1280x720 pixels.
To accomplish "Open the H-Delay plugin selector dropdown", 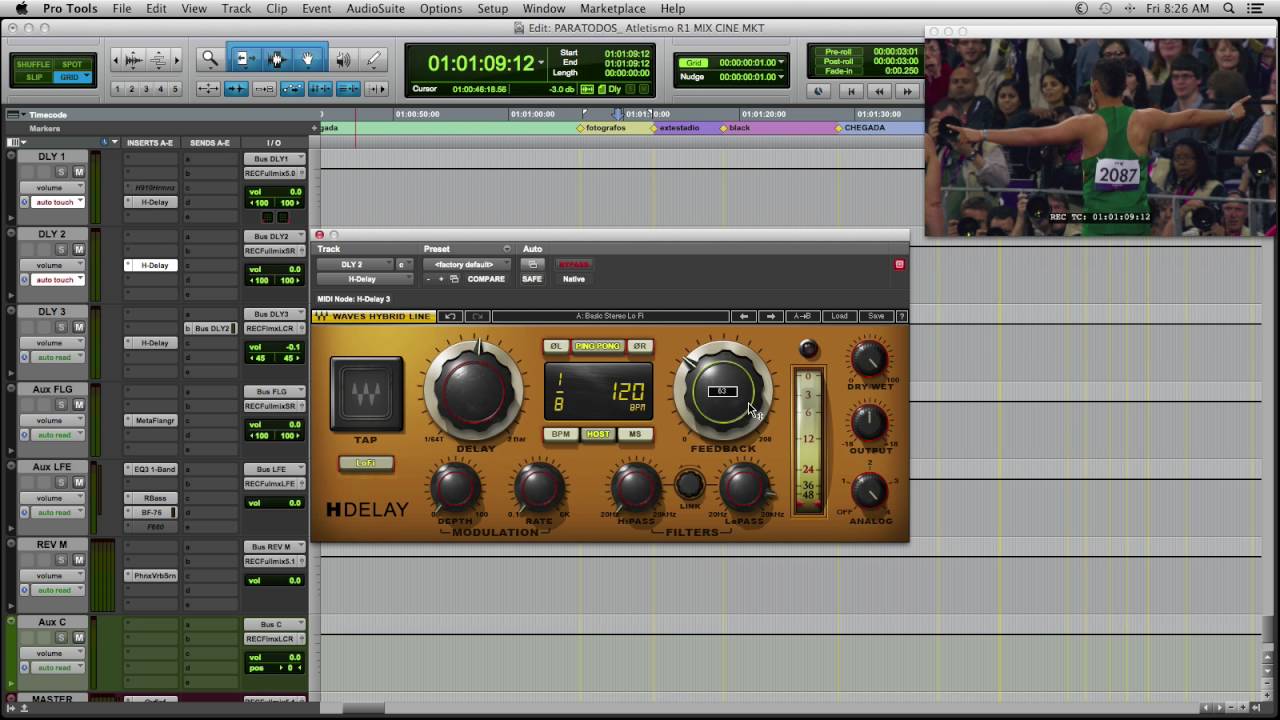I will coord(365,279).
